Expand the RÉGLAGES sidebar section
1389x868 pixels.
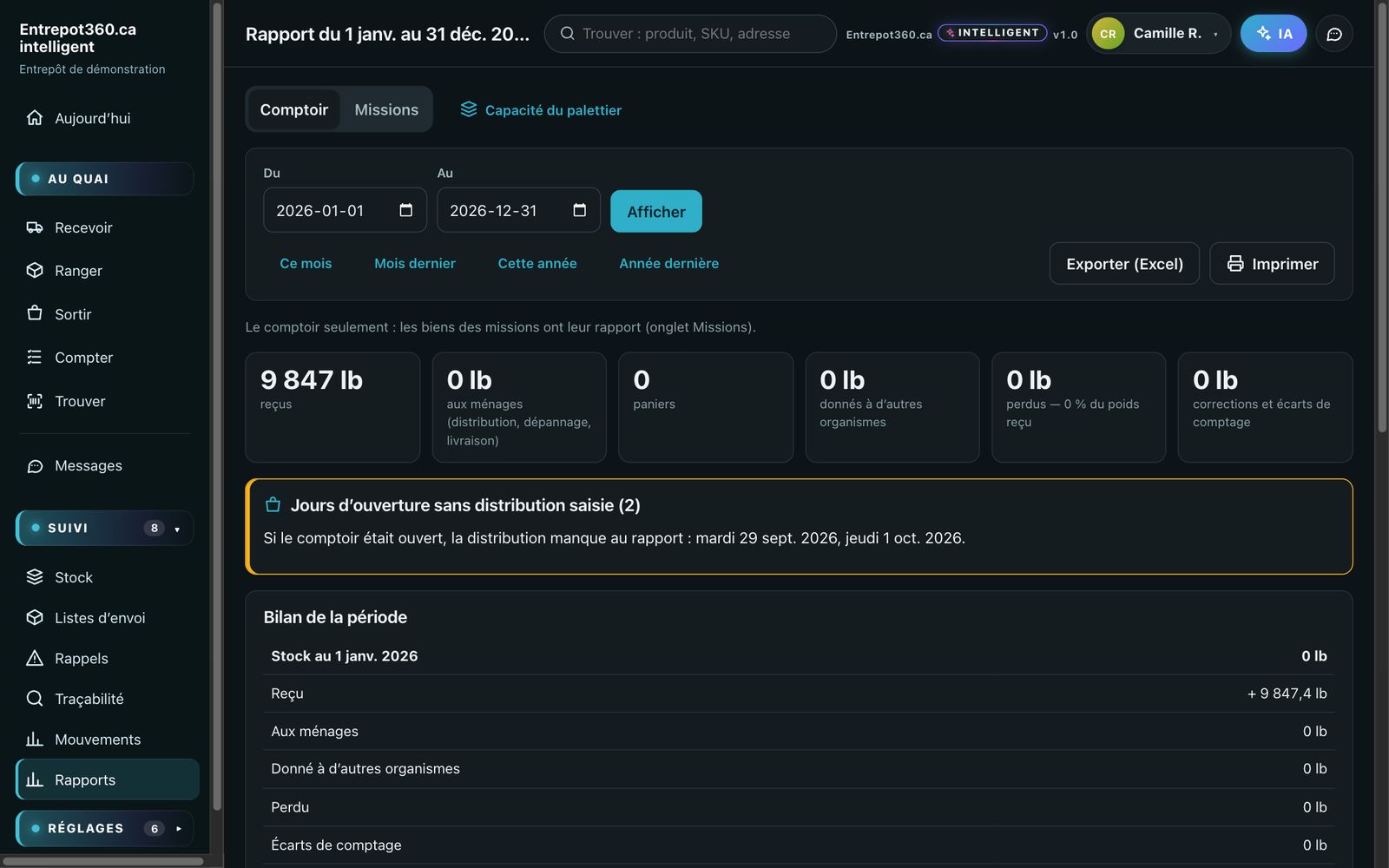click(x=104, y=828)
